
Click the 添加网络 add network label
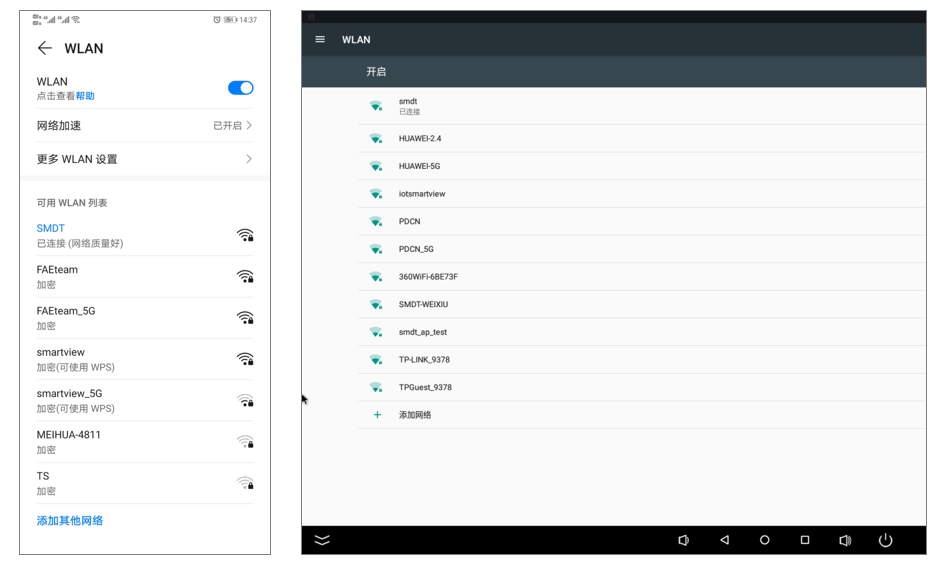pos(415,415)
